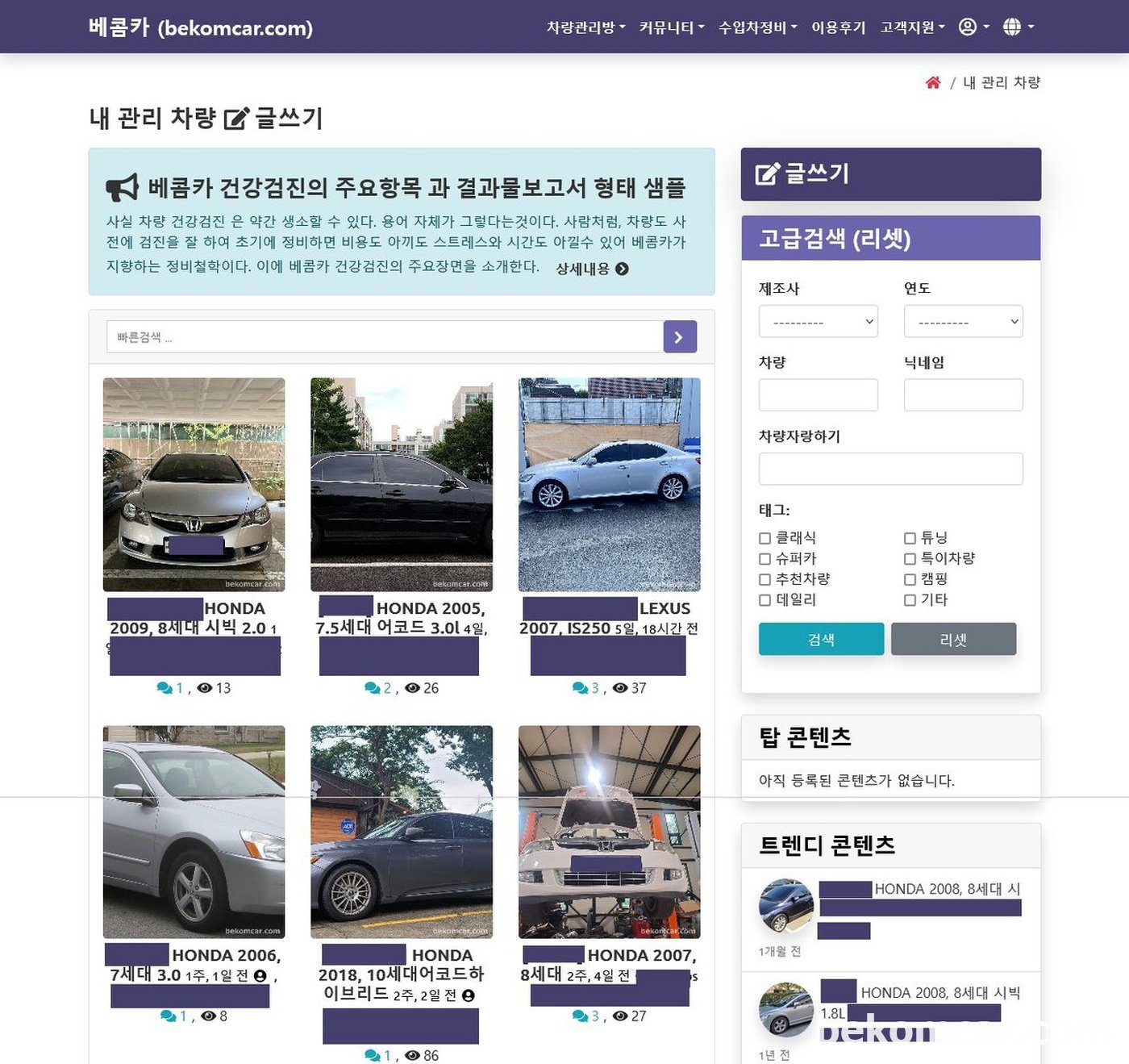
Task: Open the 상세내용 details link
Action: [592, 269]
